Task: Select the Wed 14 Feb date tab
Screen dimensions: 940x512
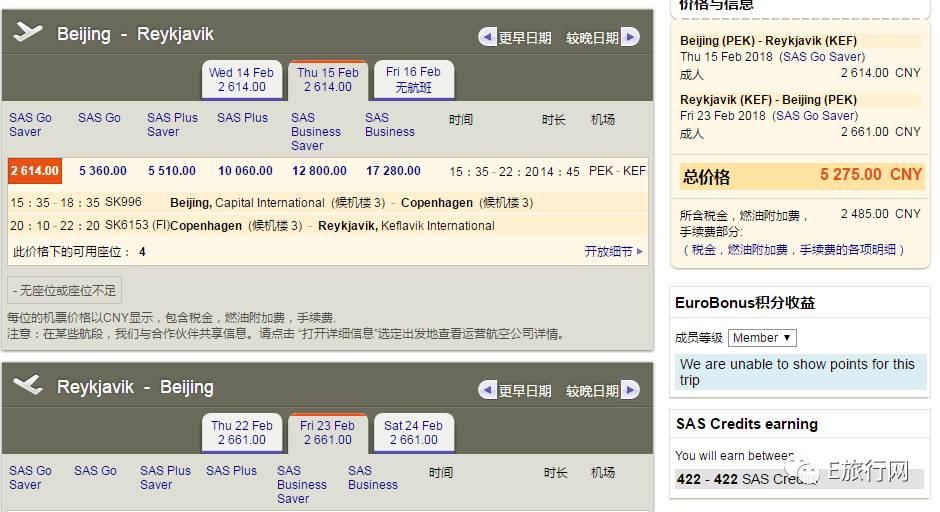Action: (x=242, y=80)
